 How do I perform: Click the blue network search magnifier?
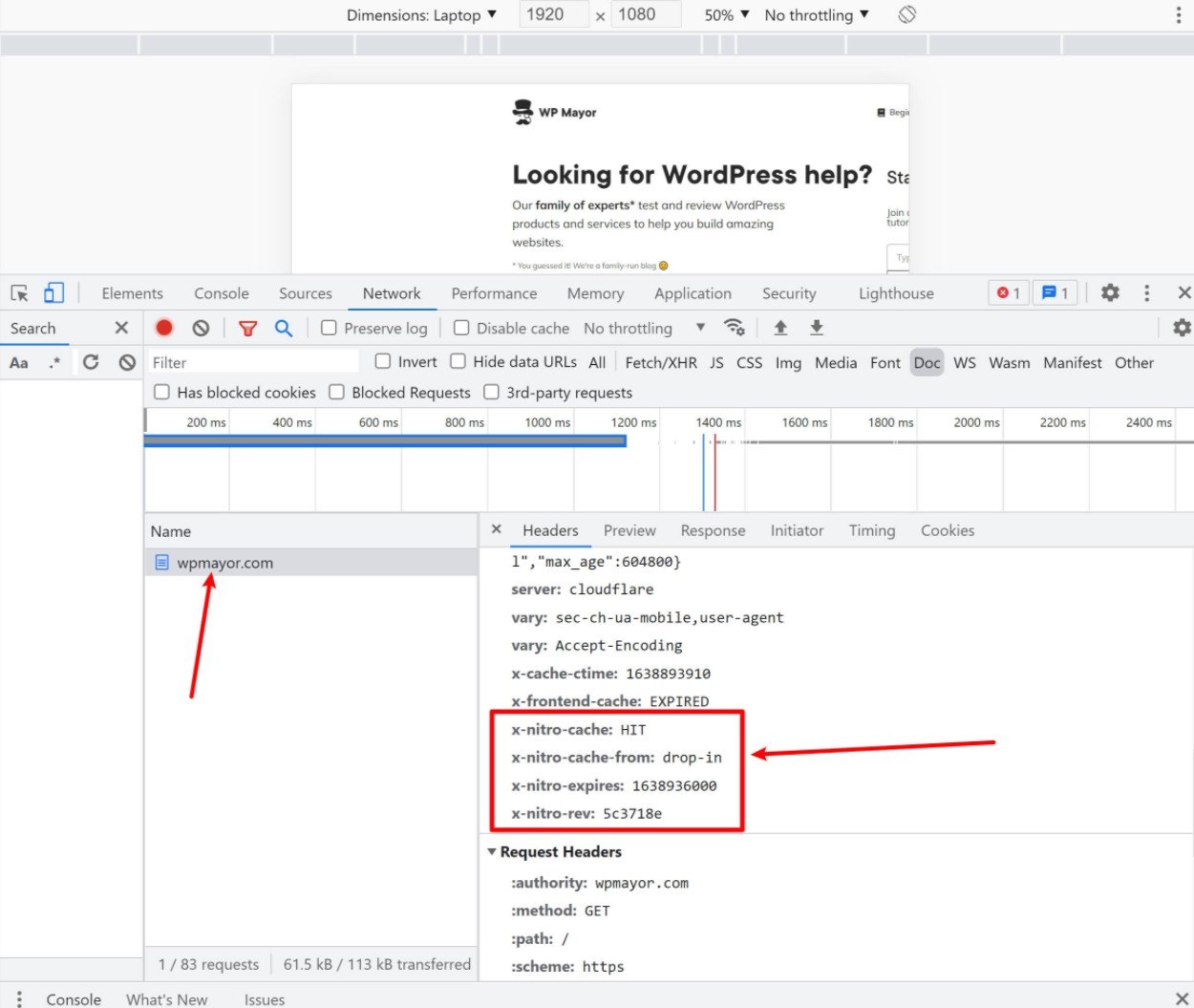coord(284,328)
